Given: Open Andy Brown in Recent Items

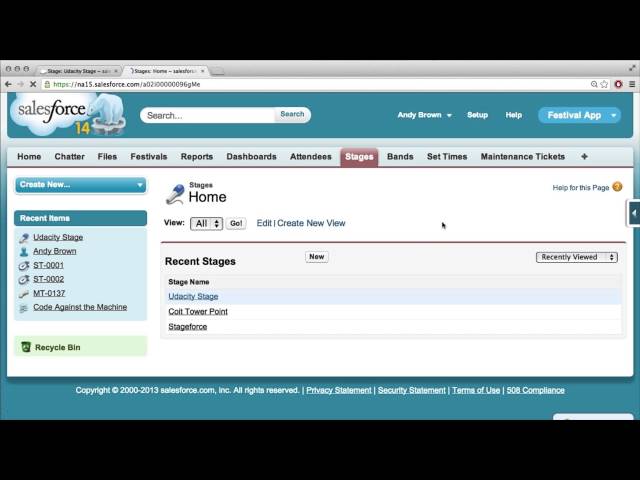Looking at the screenshot, I should [55, 251].
